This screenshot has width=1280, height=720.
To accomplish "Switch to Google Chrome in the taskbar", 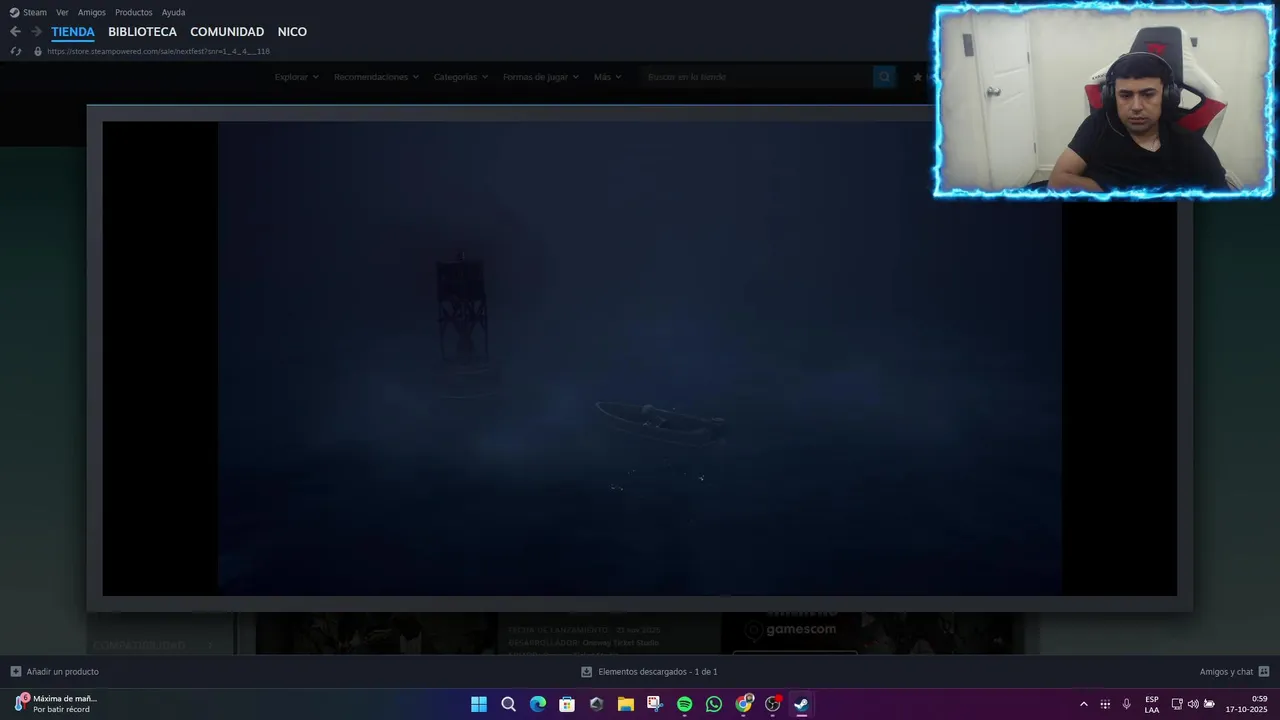I will [x=743, y=704].
